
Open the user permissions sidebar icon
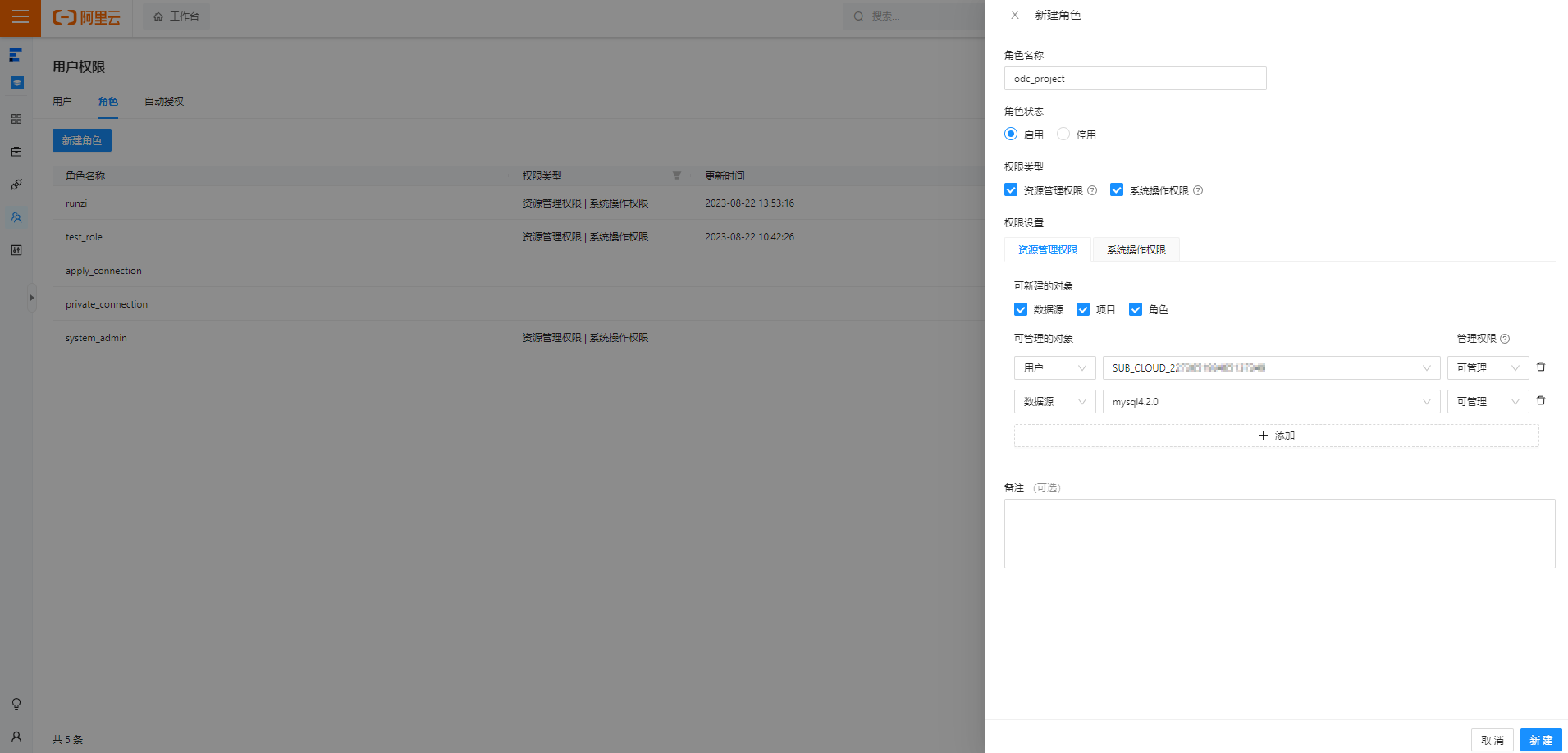point(16,217)
